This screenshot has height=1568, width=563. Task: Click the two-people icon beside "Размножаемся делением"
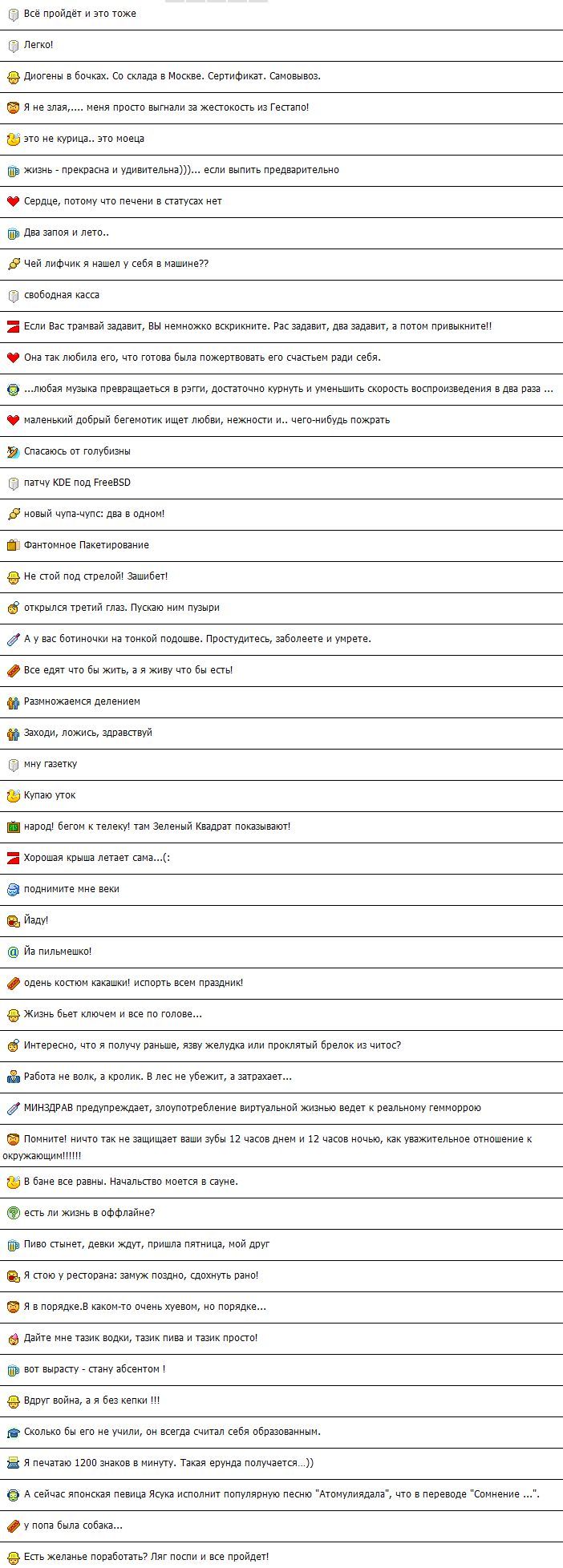tap(13, 701)
